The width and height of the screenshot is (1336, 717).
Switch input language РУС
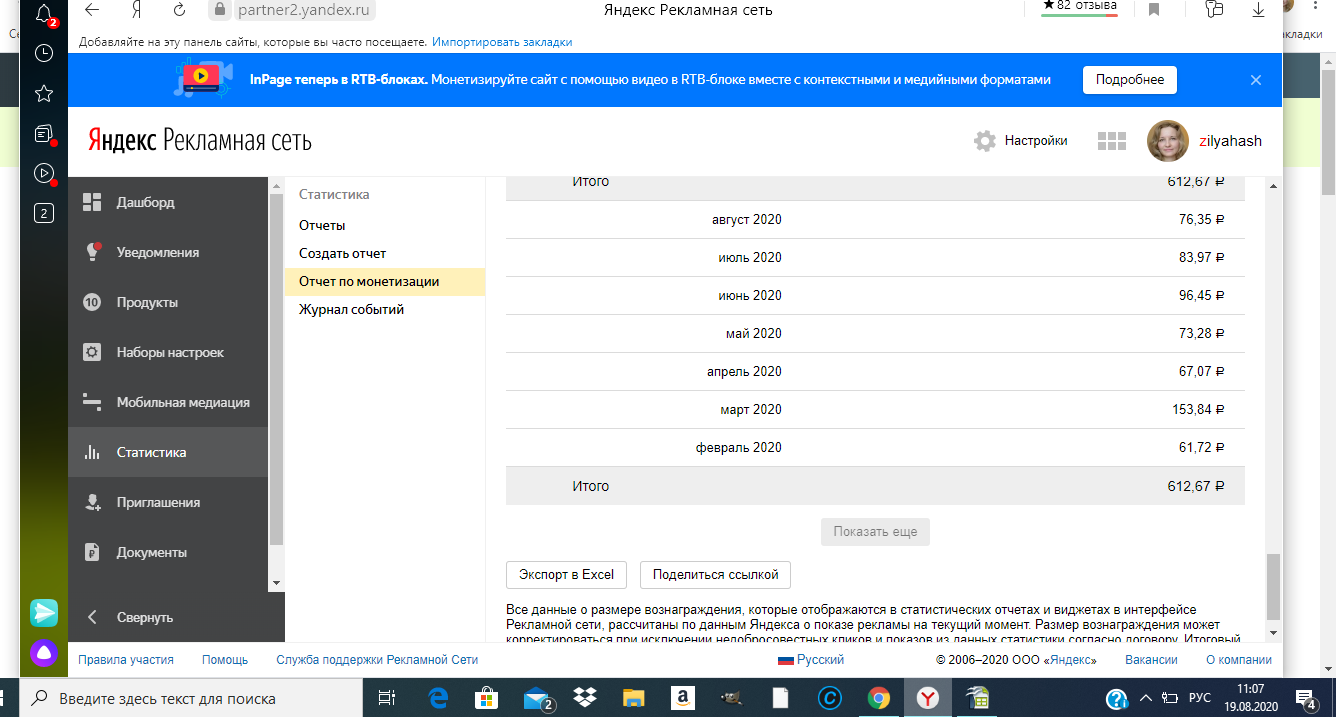(x=1200, y=698)
